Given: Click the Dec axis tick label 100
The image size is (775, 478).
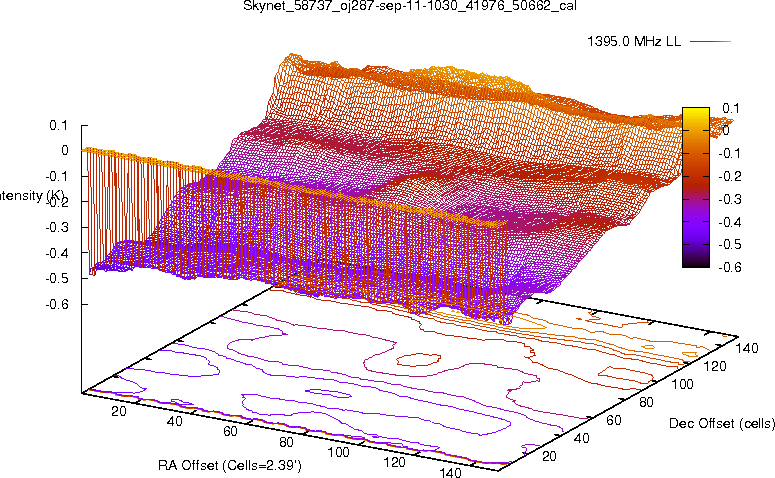Looking at the screenshot, I should click(x=682, y=384).
